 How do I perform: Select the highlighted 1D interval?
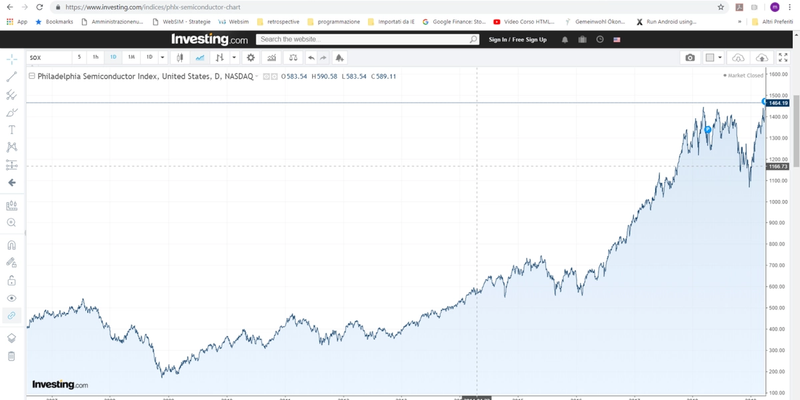[113, 58]
